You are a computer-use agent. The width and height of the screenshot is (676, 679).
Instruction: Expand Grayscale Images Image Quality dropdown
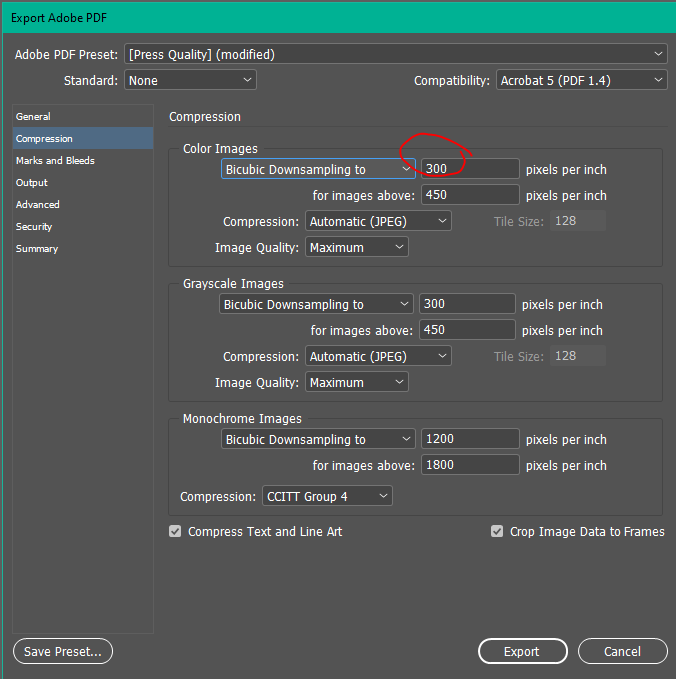[x=357, y=382]
